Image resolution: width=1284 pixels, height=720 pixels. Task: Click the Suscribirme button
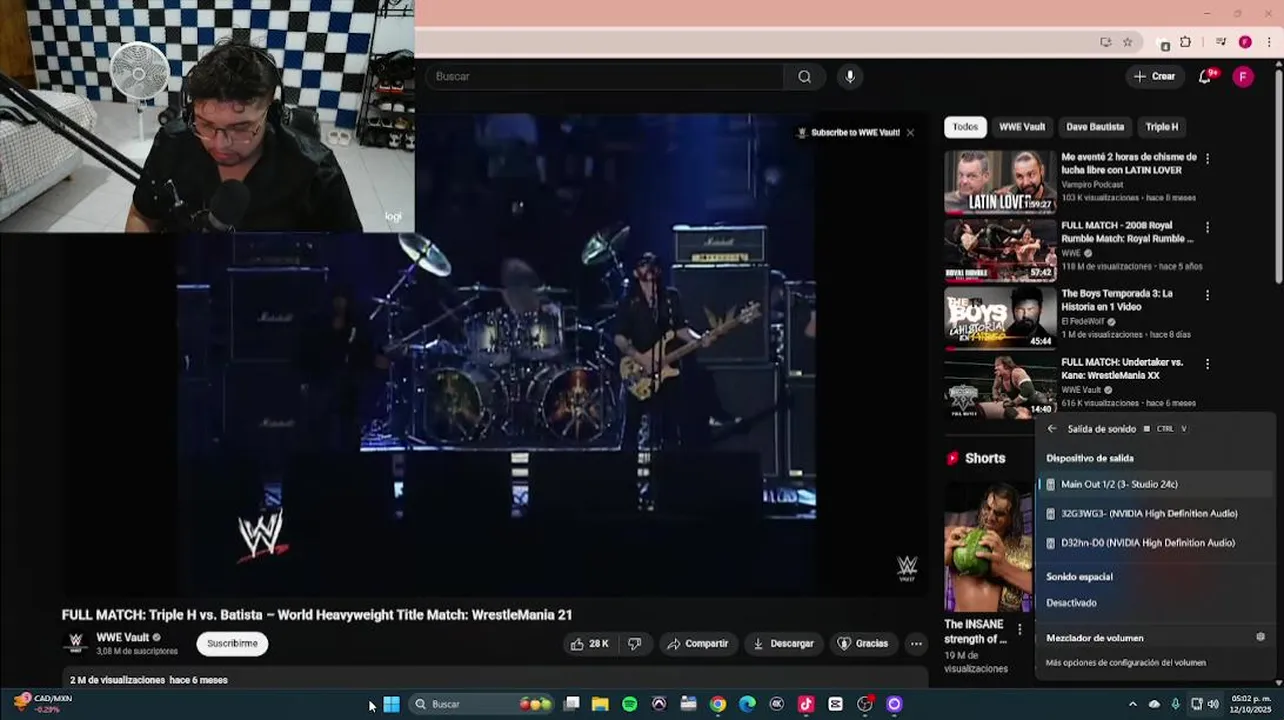click(232, 644)
